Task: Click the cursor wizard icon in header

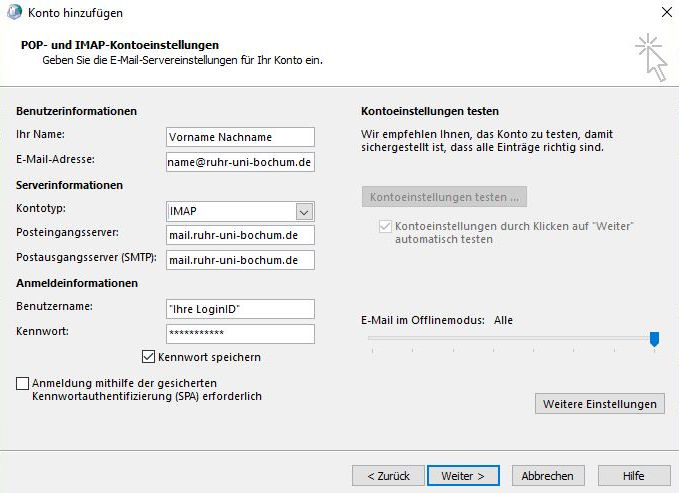Action: 649,56
